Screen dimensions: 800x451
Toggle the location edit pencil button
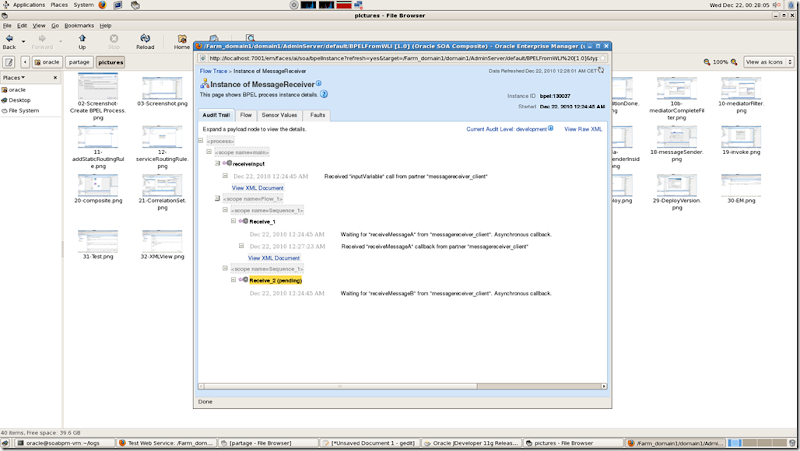pos(9,62)
